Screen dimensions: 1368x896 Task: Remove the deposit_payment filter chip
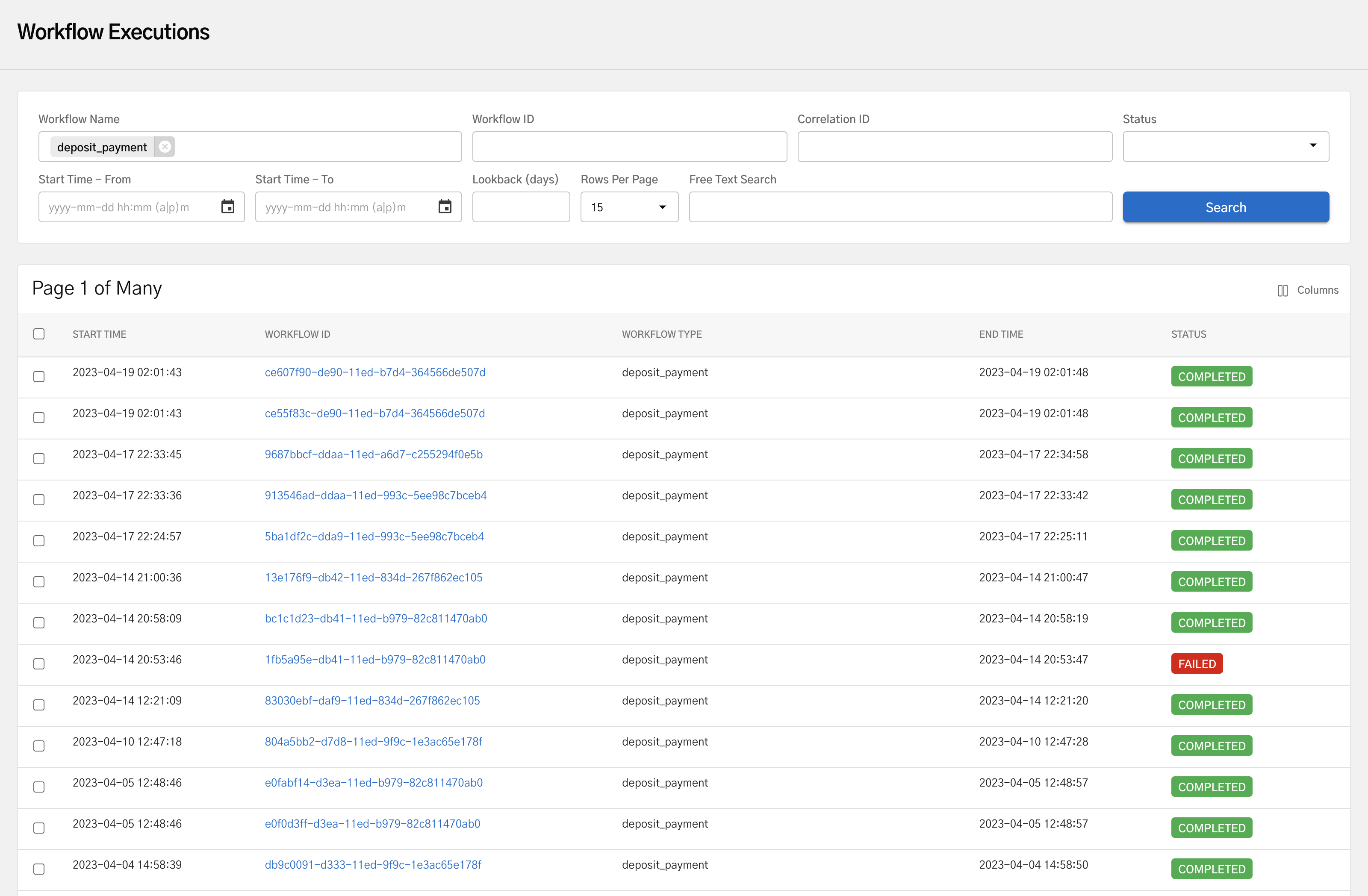(165, 147)
